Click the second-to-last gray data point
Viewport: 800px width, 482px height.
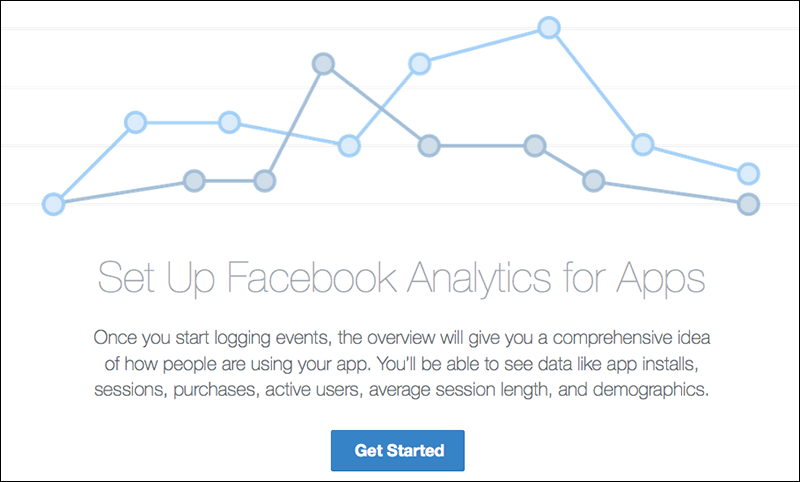593,181
